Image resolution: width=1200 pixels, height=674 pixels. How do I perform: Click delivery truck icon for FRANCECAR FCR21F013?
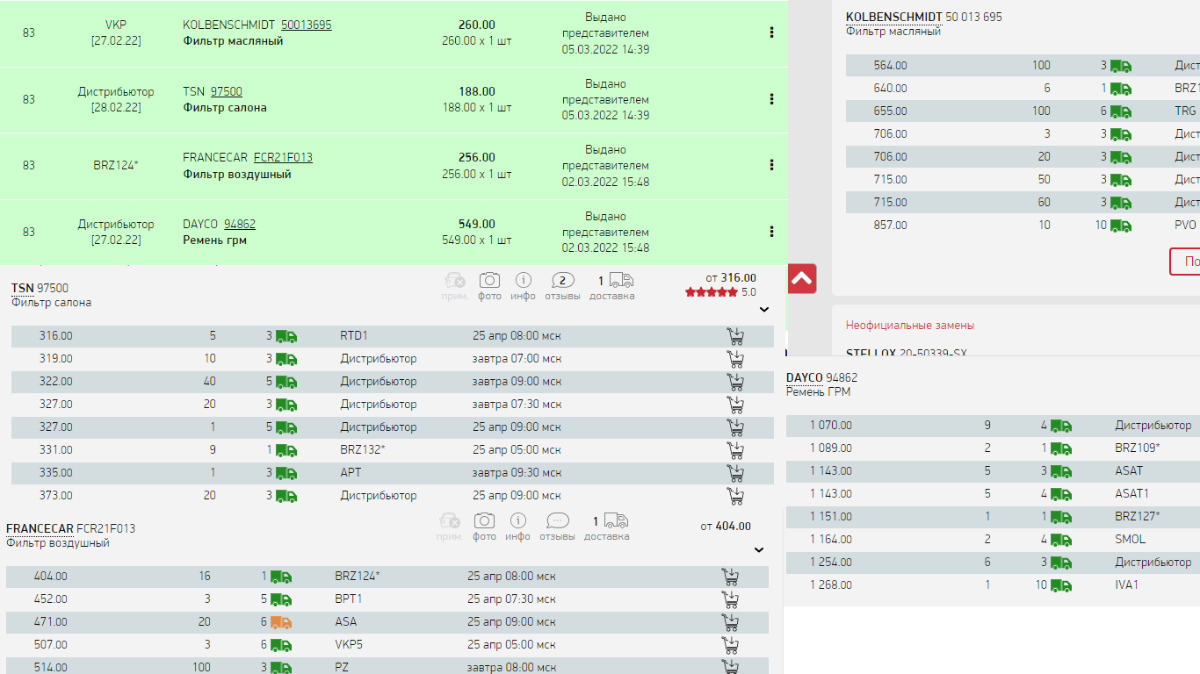pos(616,521)
